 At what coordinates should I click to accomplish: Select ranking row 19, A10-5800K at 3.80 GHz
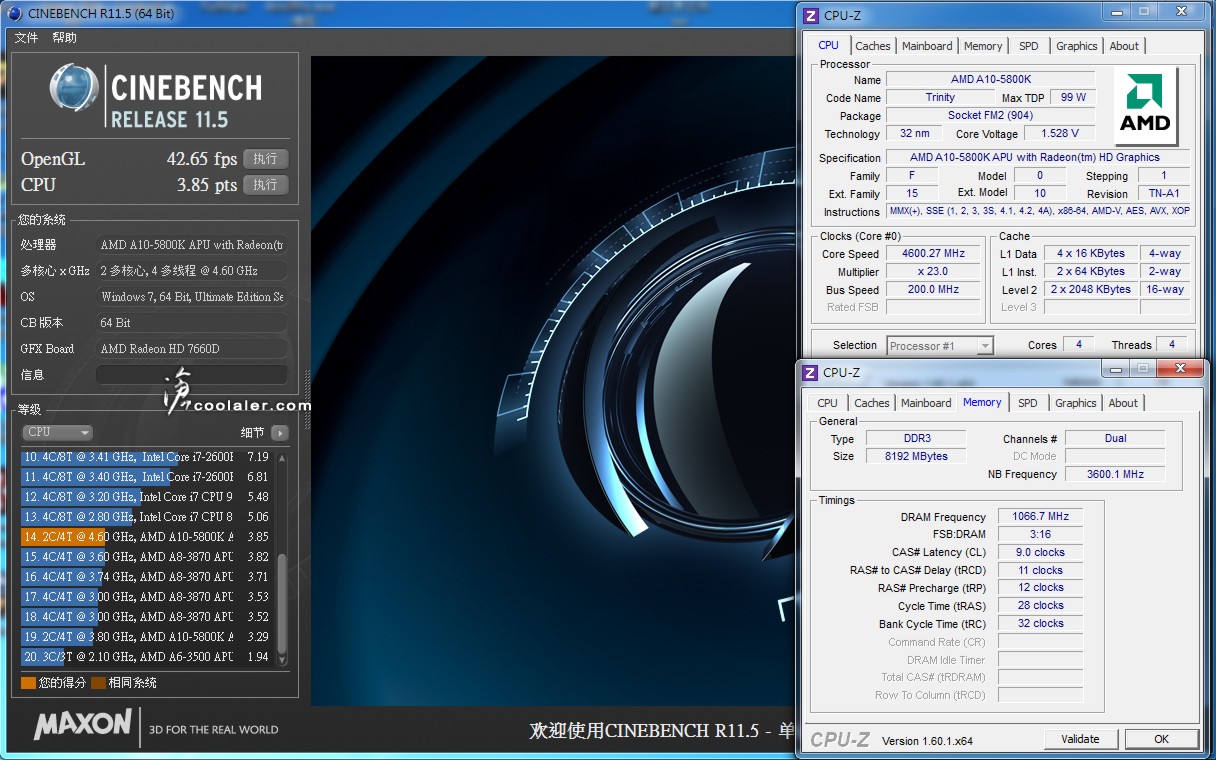[146, 637]
